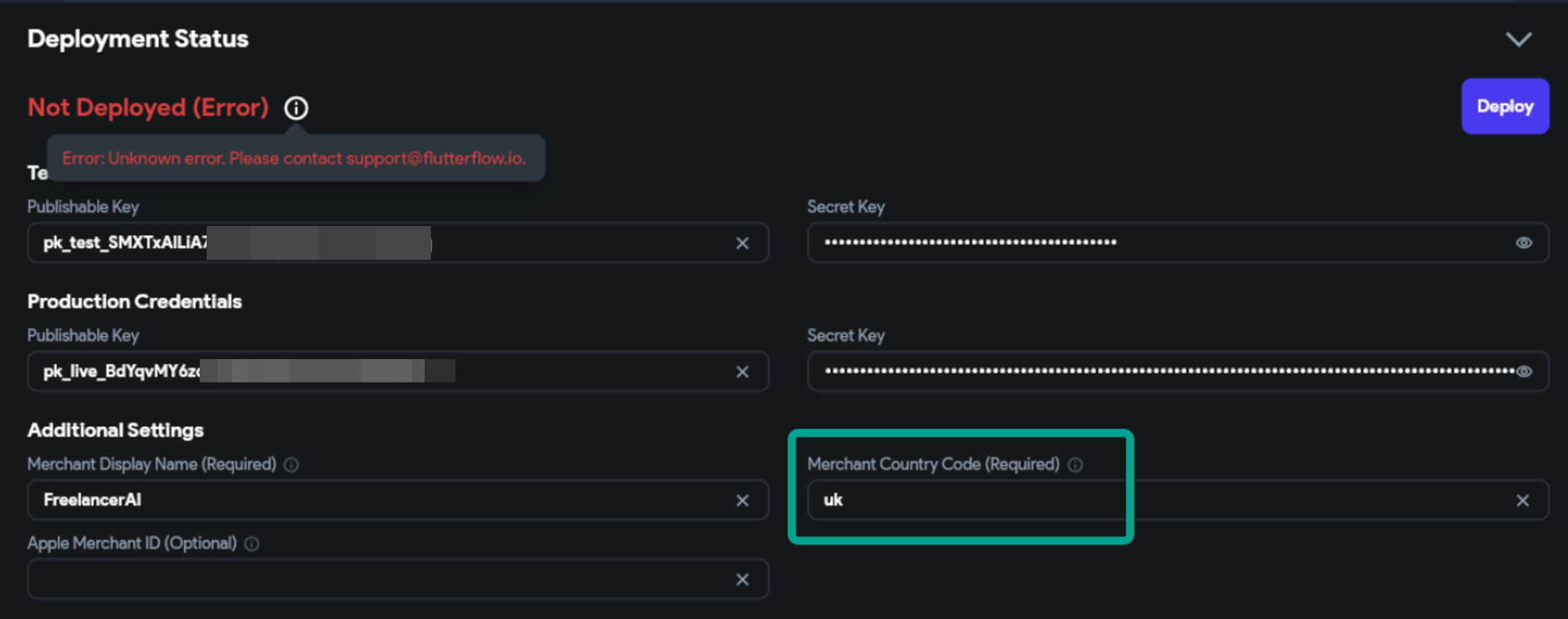Click the test Publishable Key input field
This screenshot has width=1568, height=619.
[398, 242]
